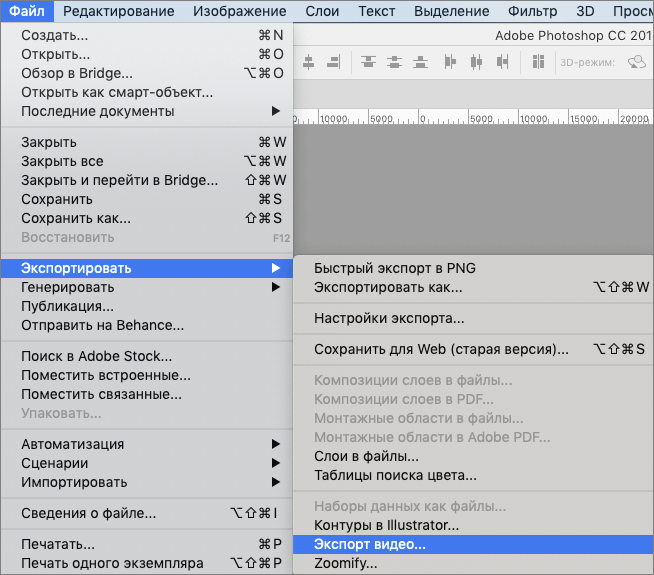The height and width of the screenshot is (575, 654).
Task: Select Таблицы поиска цвета...
Action: click(x=473, y=475)
